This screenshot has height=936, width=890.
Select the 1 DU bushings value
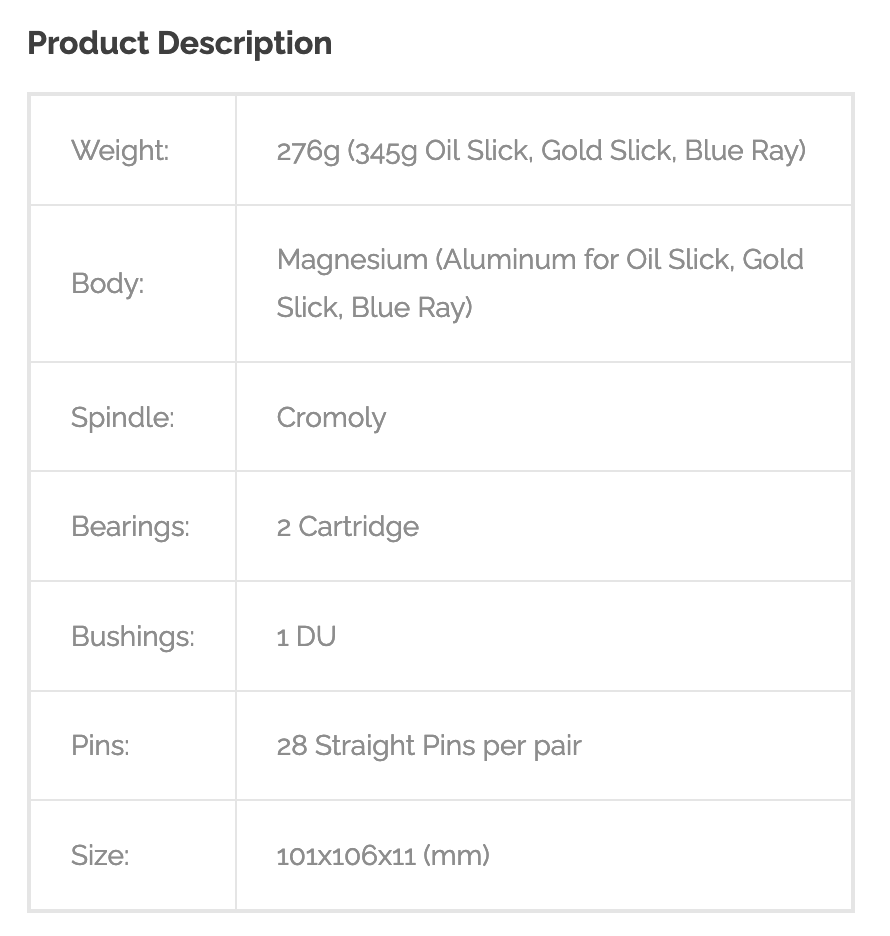[x=306, y=636]
